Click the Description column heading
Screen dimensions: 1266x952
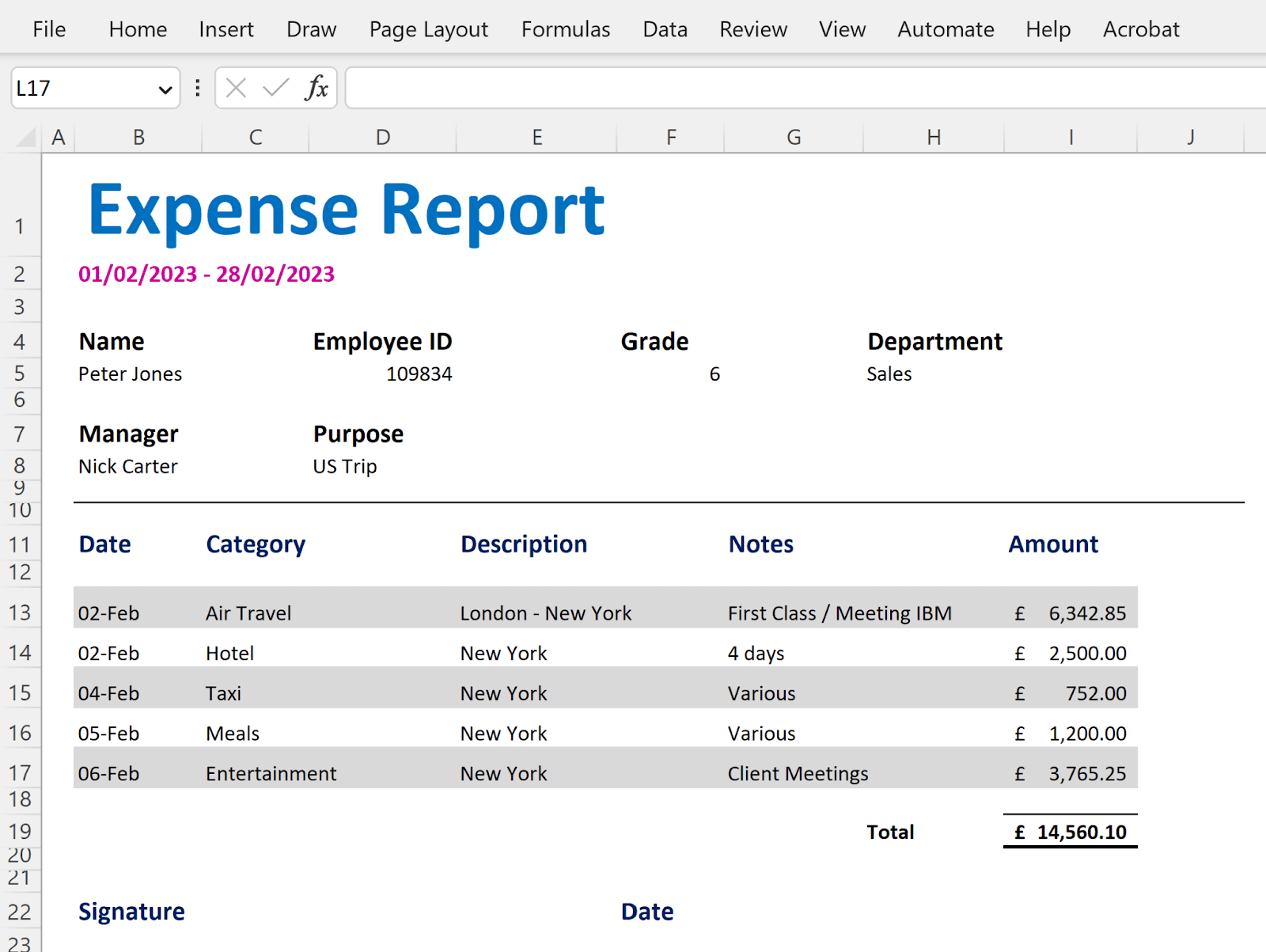pos(524,544)
